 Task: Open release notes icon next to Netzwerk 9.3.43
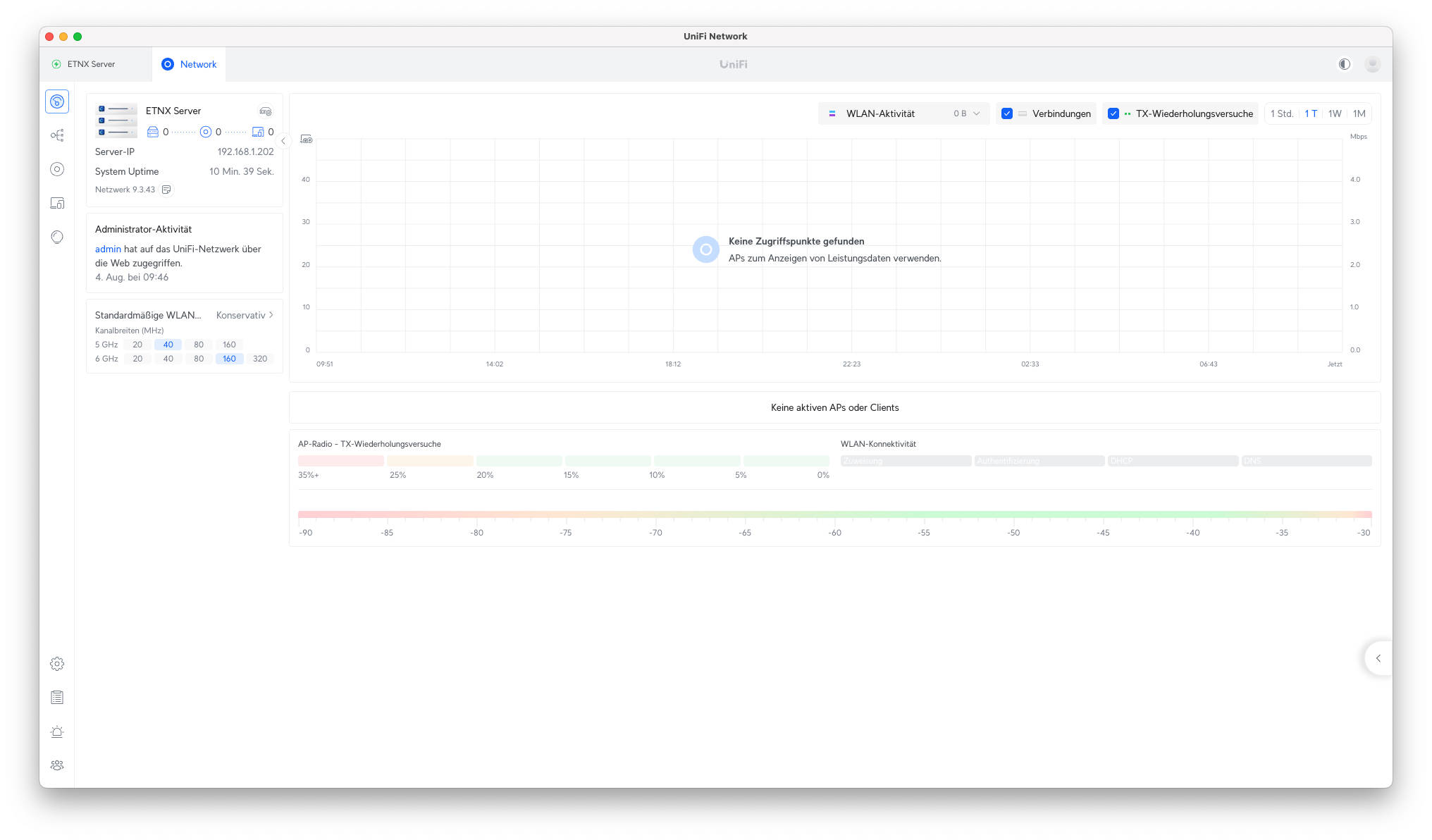point(166,190)
